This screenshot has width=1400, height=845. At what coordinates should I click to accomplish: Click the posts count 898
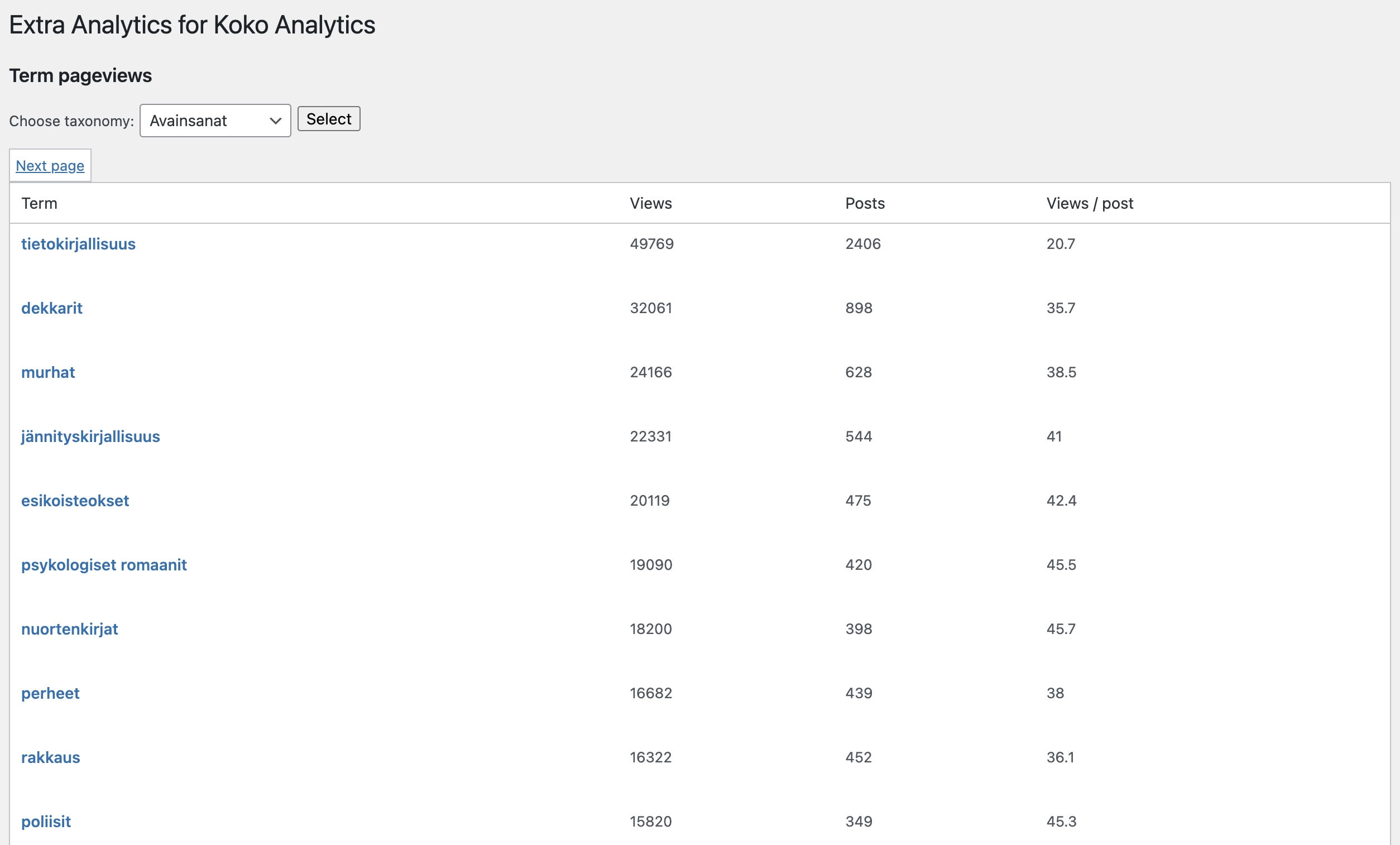859,308
